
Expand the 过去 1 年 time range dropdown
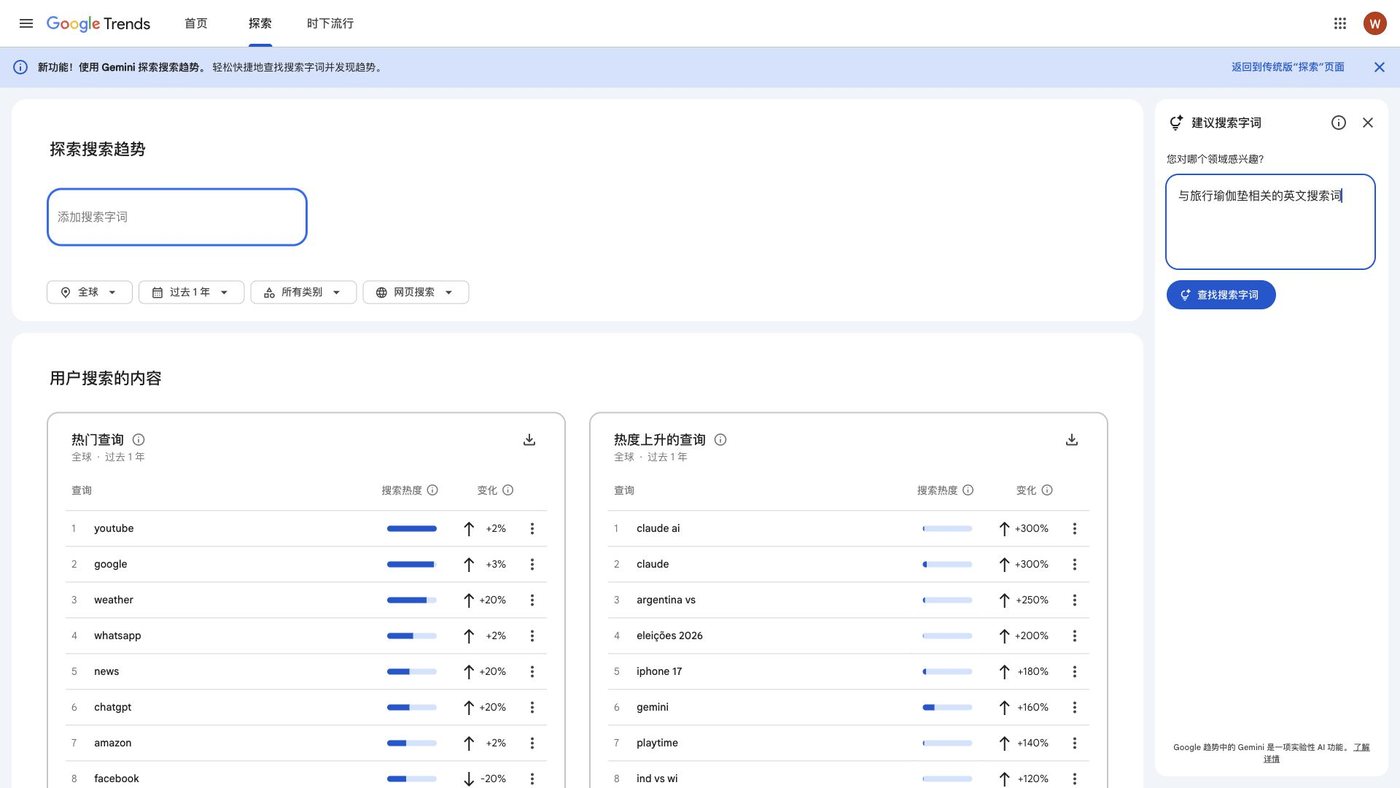click(x=191, y=292)
